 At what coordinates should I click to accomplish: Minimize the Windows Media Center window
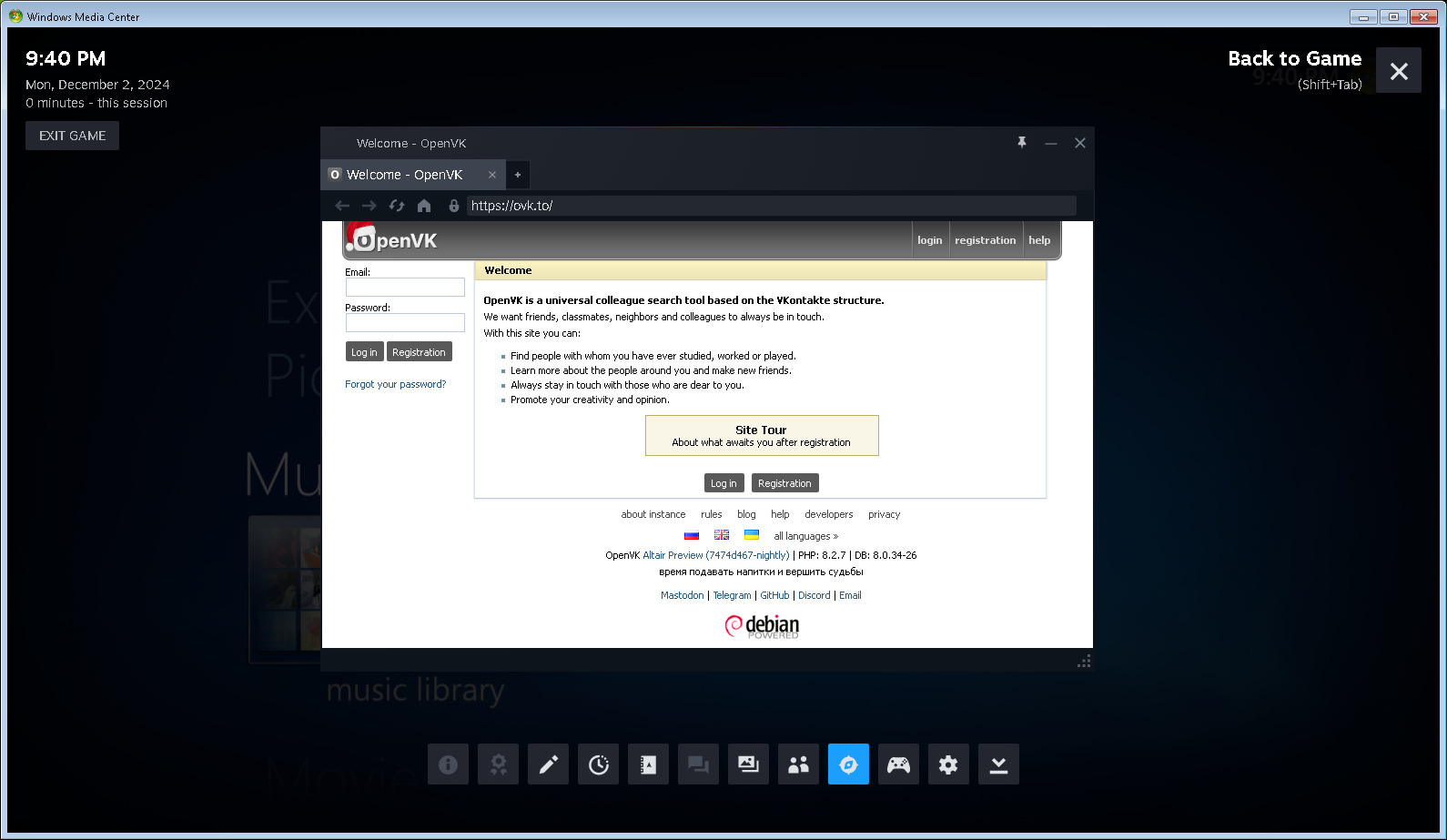pyautogui.click(x=1363, y=16)
